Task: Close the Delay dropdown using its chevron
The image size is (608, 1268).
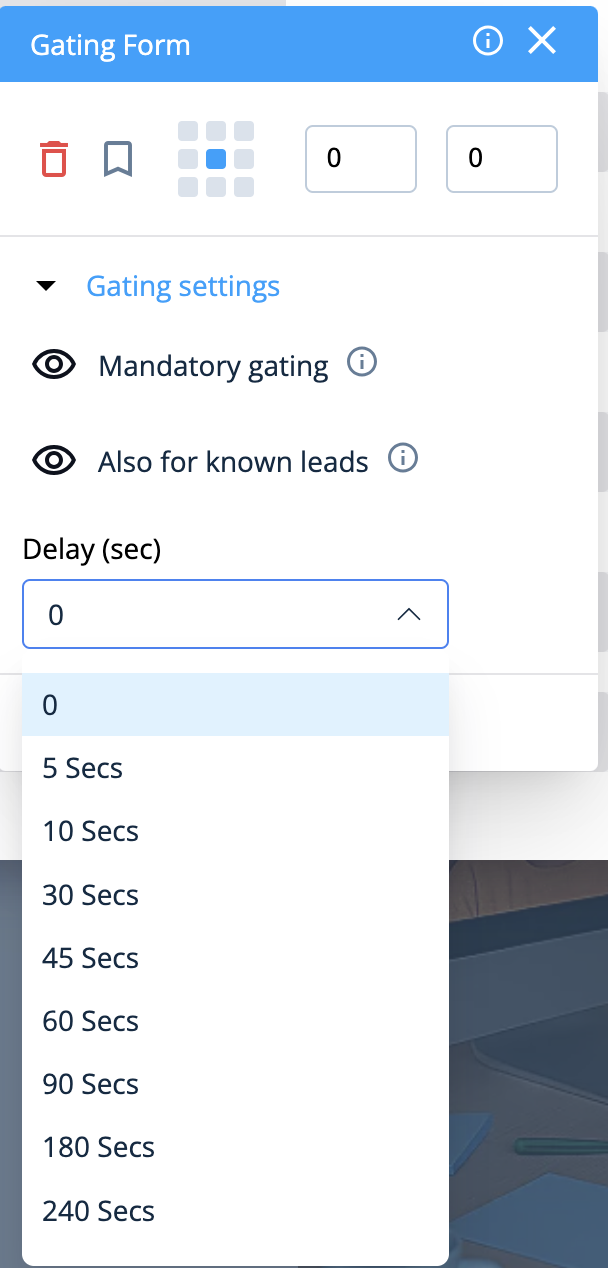Action: tap(408, 614)
